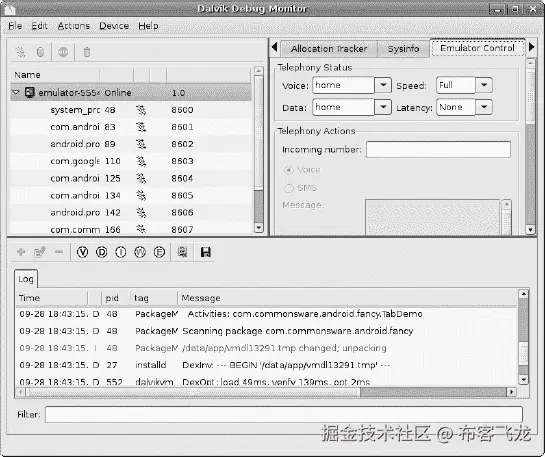This screenshot has width=545, height=457.
Task: Click the clear log icon
Action: (x=182, y=252)
